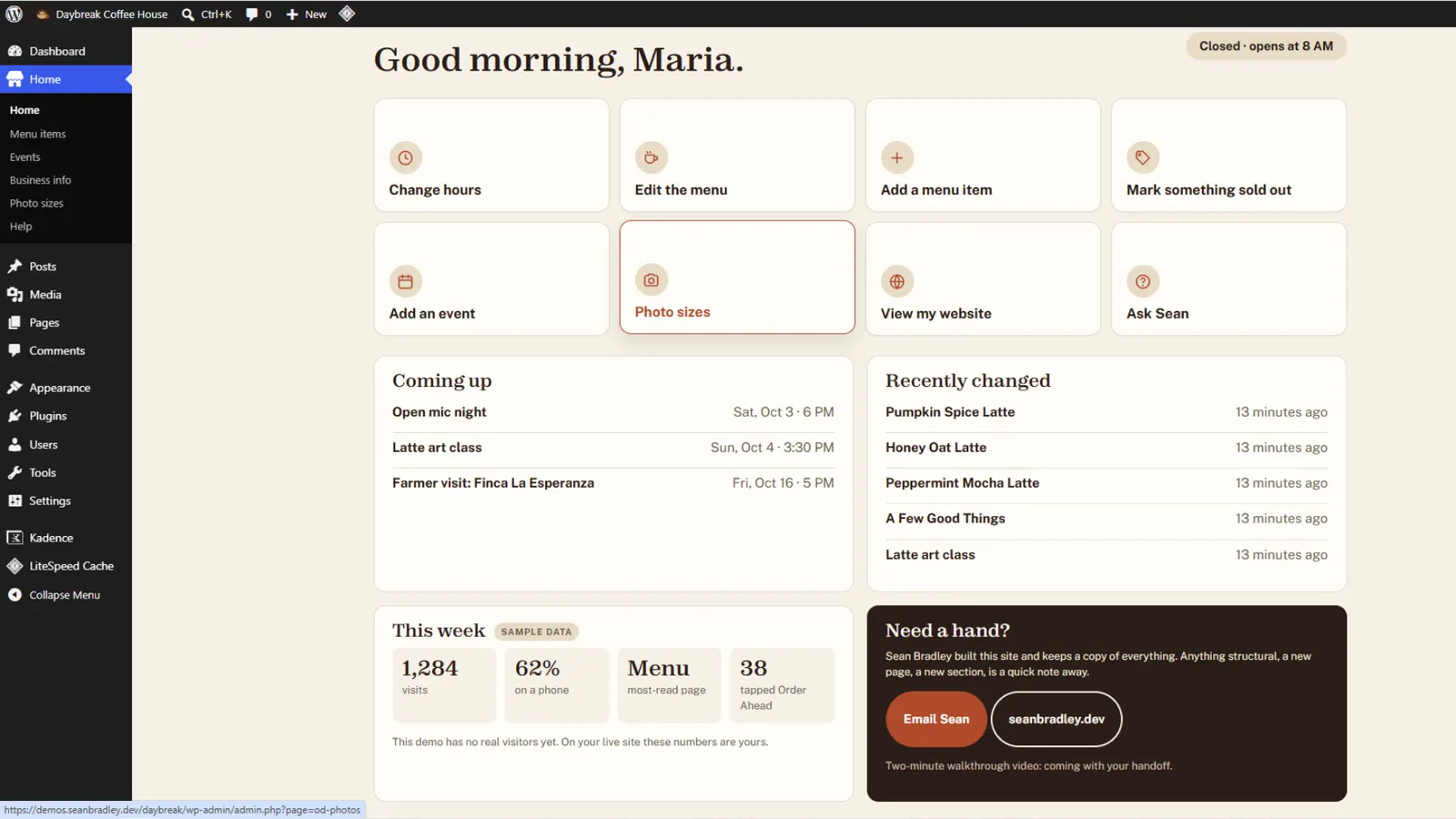Viewport: 1456px width, 819px height.
Task: Click Closed opens at 8 AM badge
Action: [x=1266, y=46]
